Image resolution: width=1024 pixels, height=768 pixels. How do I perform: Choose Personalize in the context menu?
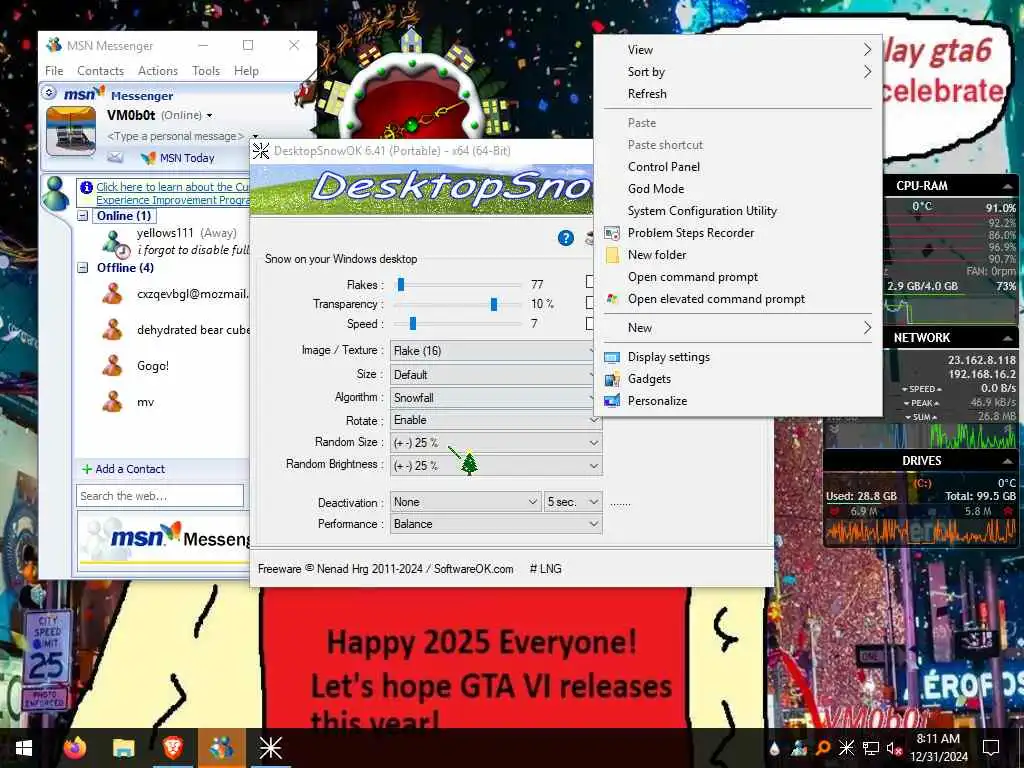738,401
